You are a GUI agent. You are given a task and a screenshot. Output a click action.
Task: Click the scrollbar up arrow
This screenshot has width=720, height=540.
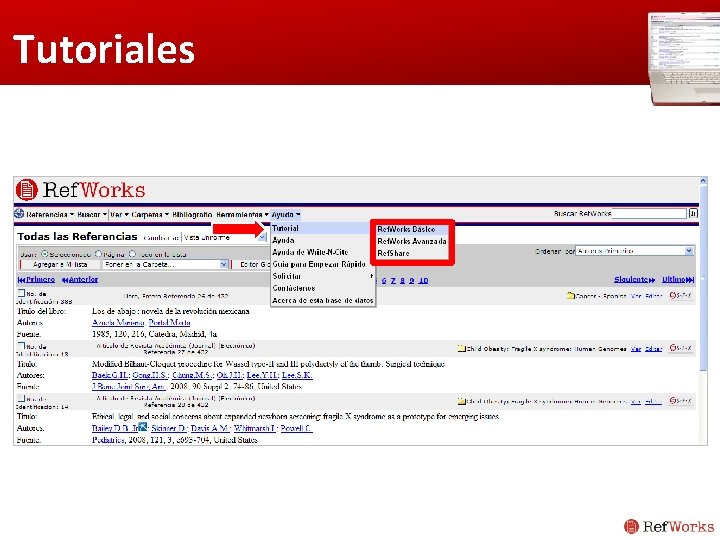click(x=703, y=181)
